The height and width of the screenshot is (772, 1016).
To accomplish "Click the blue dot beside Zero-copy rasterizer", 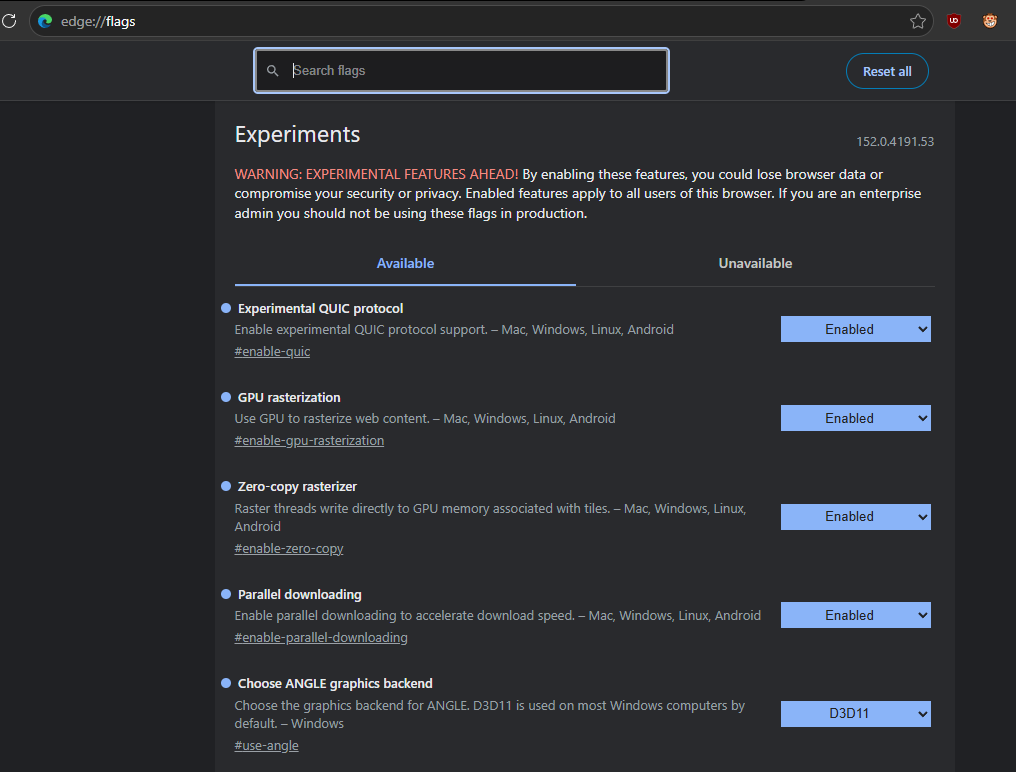I will click(226, 485).
